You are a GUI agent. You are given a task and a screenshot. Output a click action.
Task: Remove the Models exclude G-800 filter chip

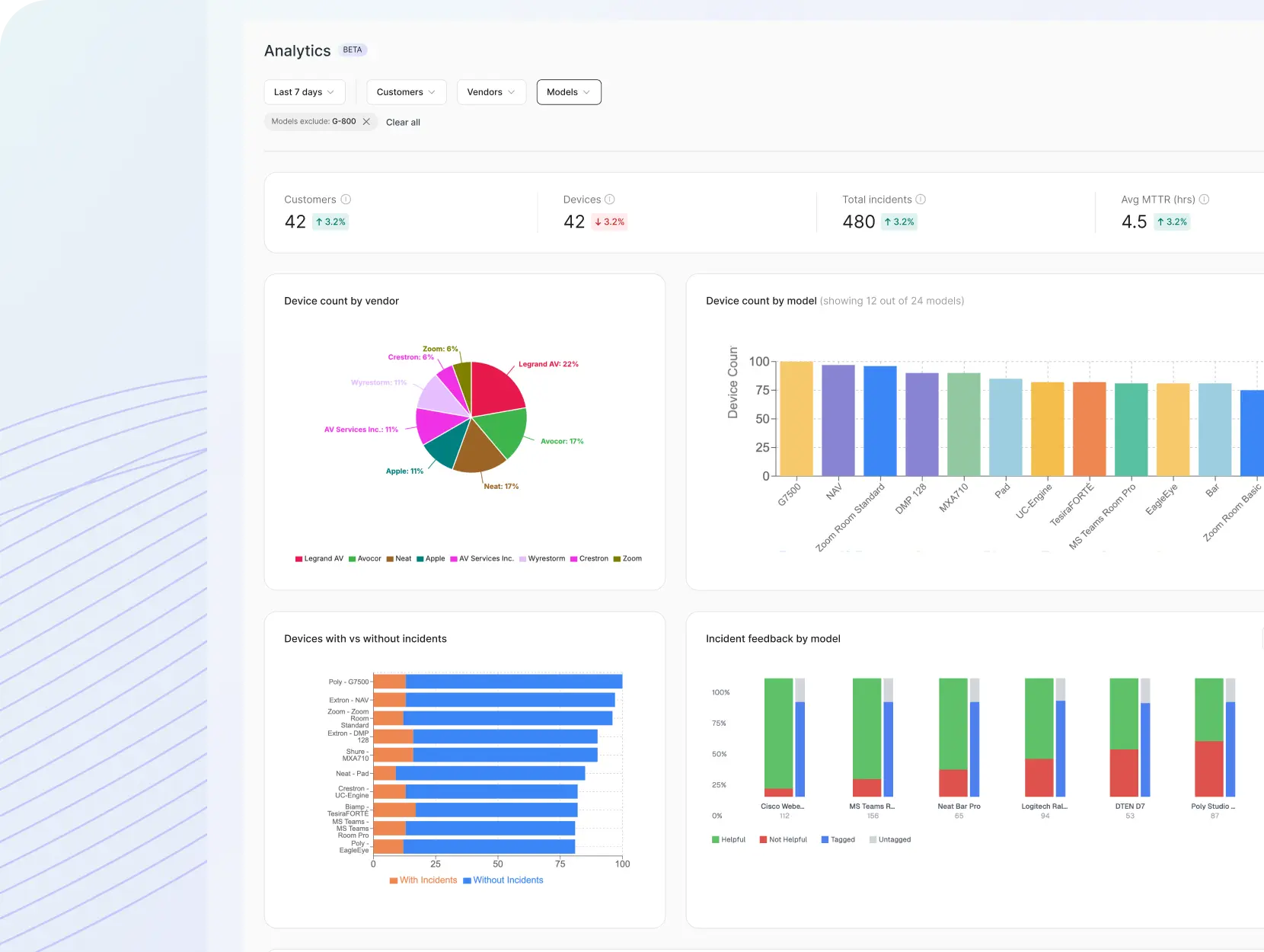click(x=366, y=122)
